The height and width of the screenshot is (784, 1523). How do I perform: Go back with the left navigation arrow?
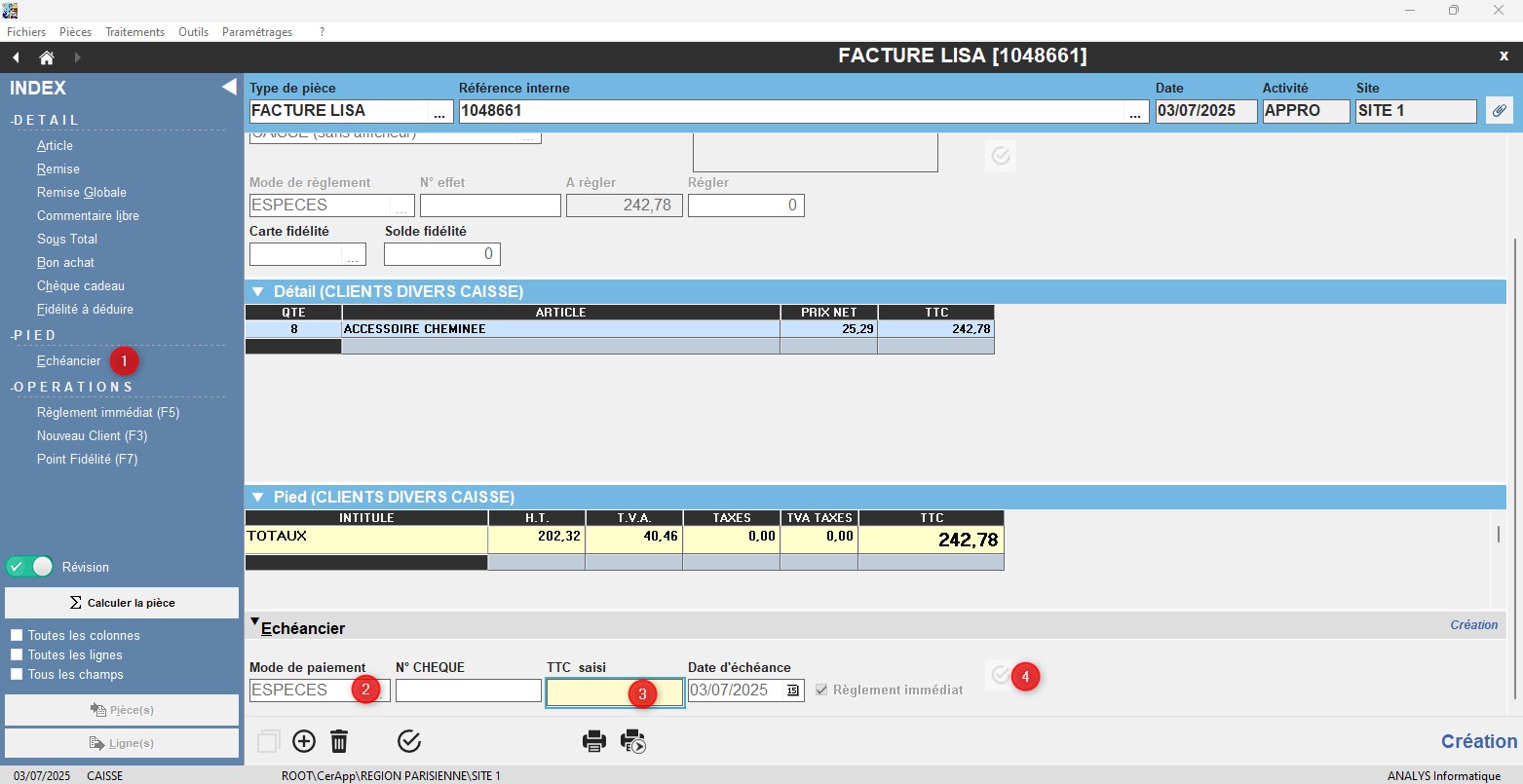coord(16,57)
